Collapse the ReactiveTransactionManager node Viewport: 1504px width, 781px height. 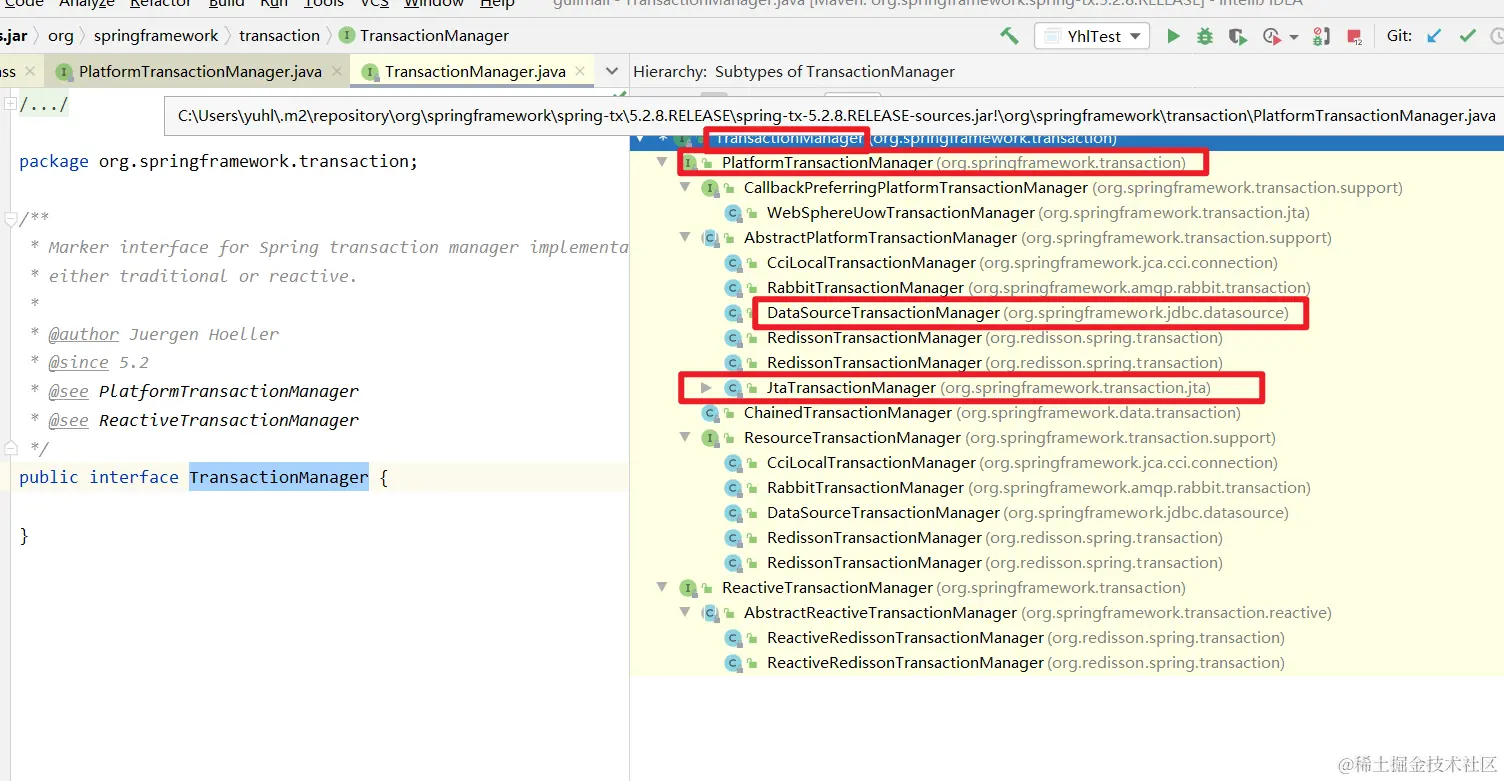(662, 588)
